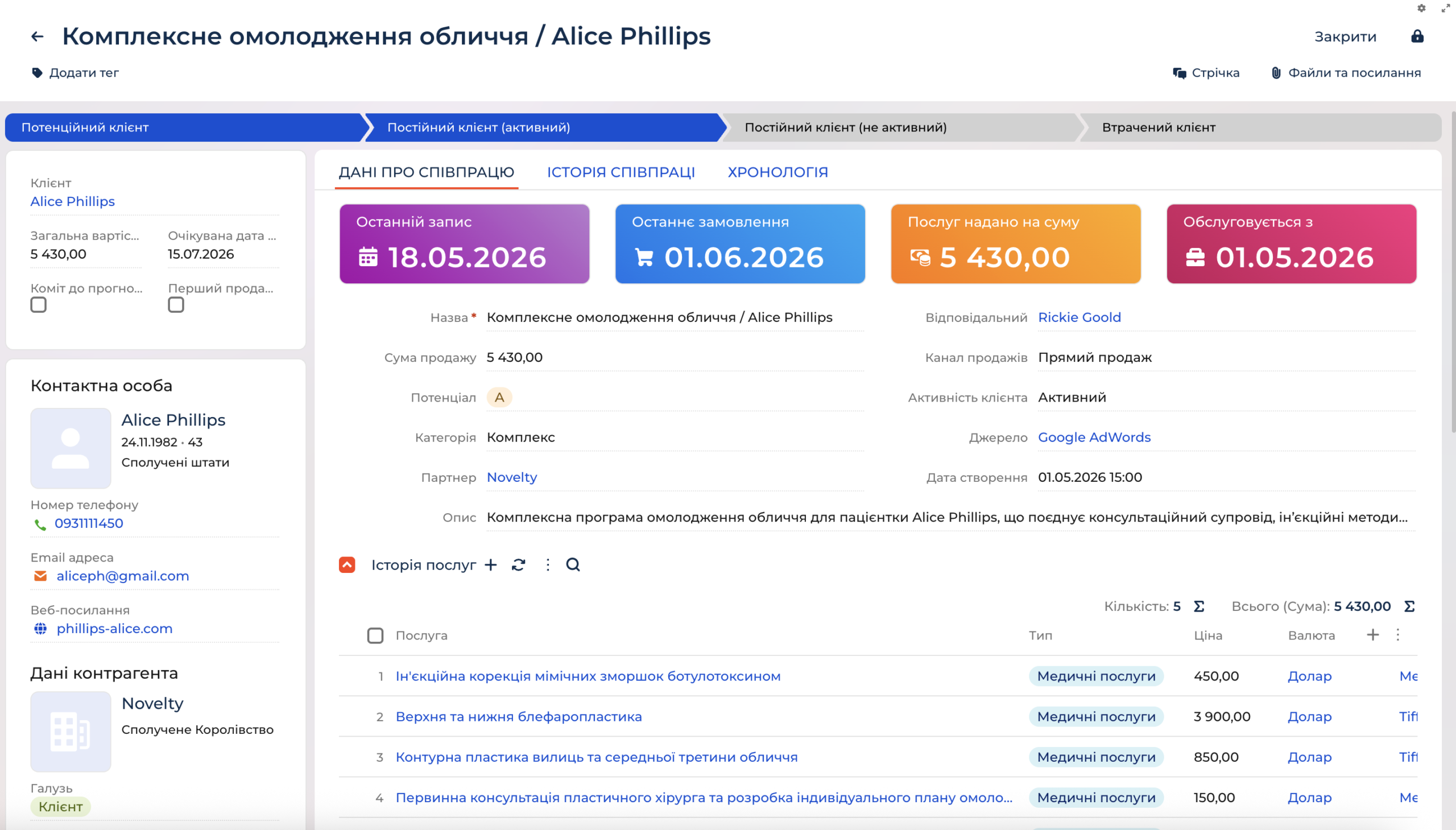Click the globe icon by phillips-alice.com
The width and height of the screenshot is (1456, 830).
pos(40,629)
